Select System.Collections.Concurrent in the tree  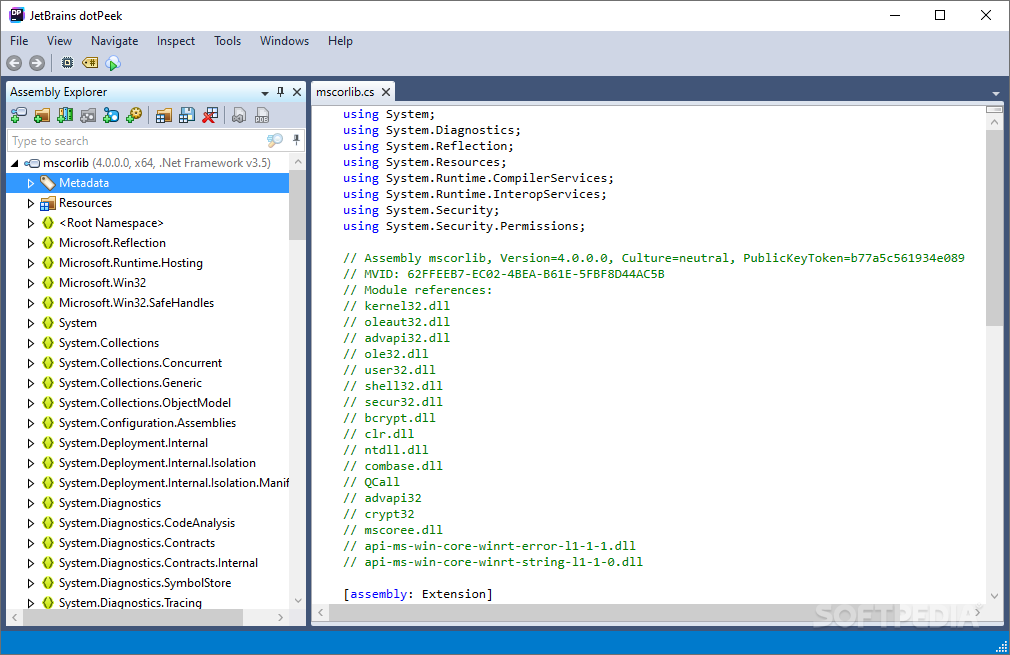coord(140,363)
